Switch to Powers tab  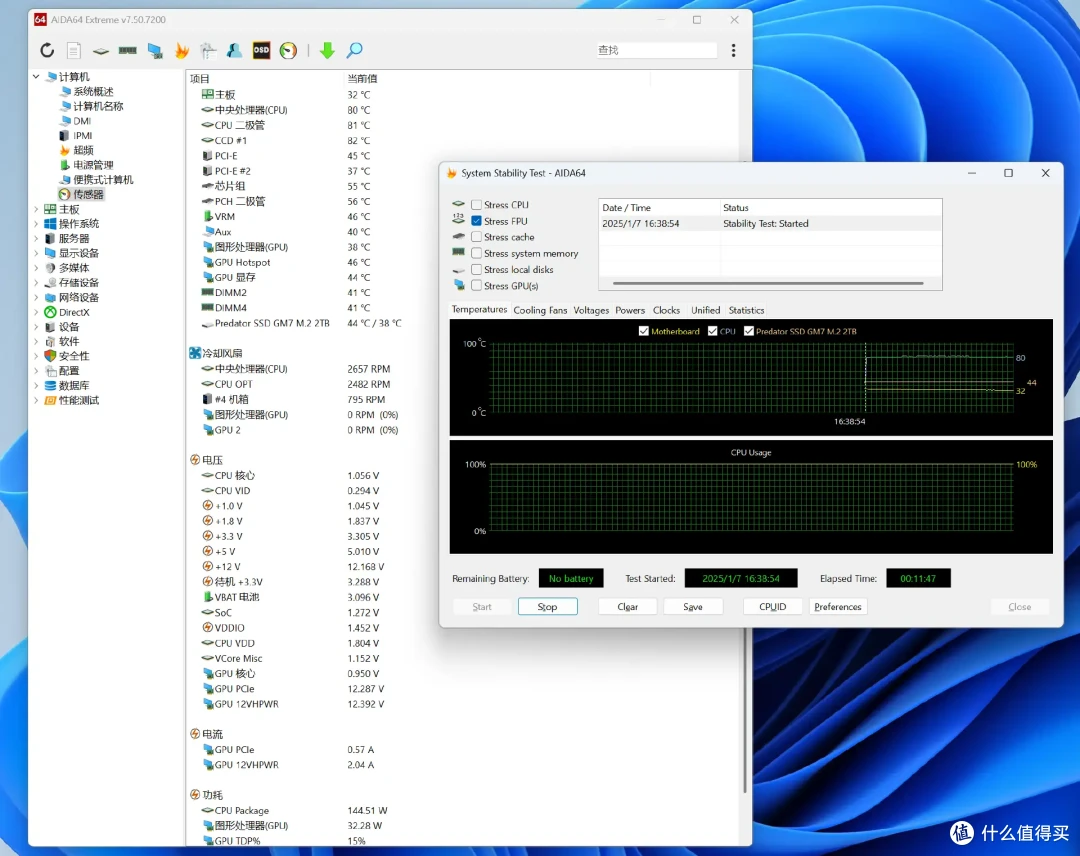(630, 311)
